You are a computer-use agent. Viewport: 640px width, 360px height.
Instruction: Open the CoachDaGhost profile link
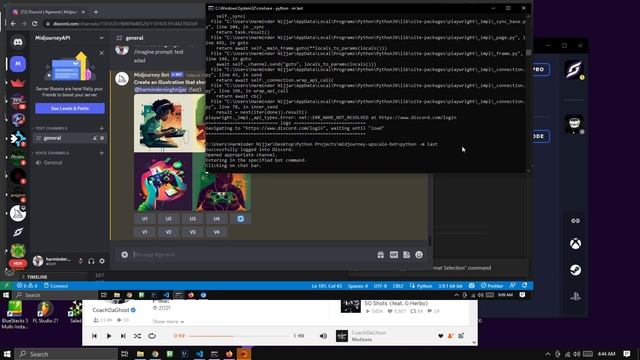coord(111,310)
